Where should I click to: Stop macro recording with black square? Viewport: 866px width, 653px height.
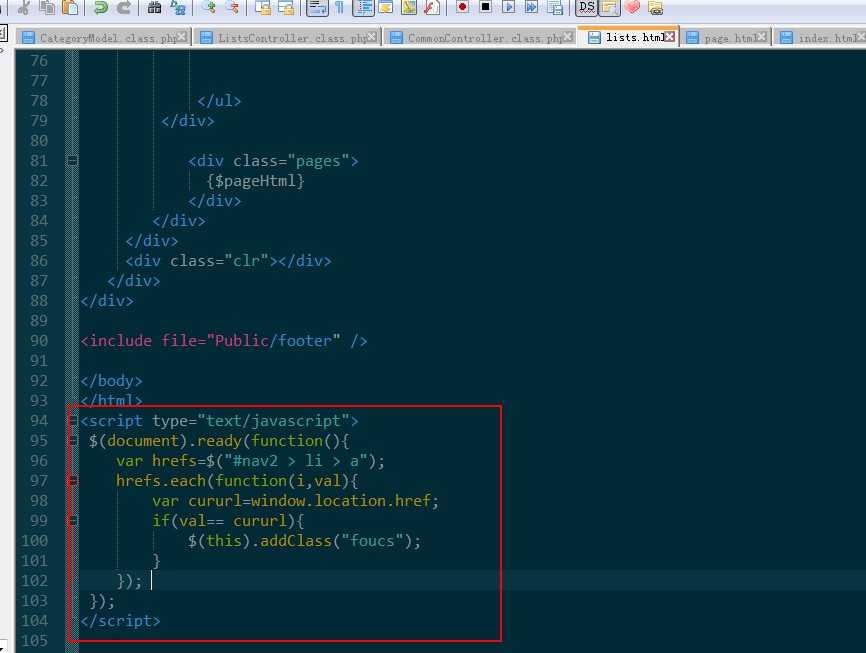pos(485,7)
